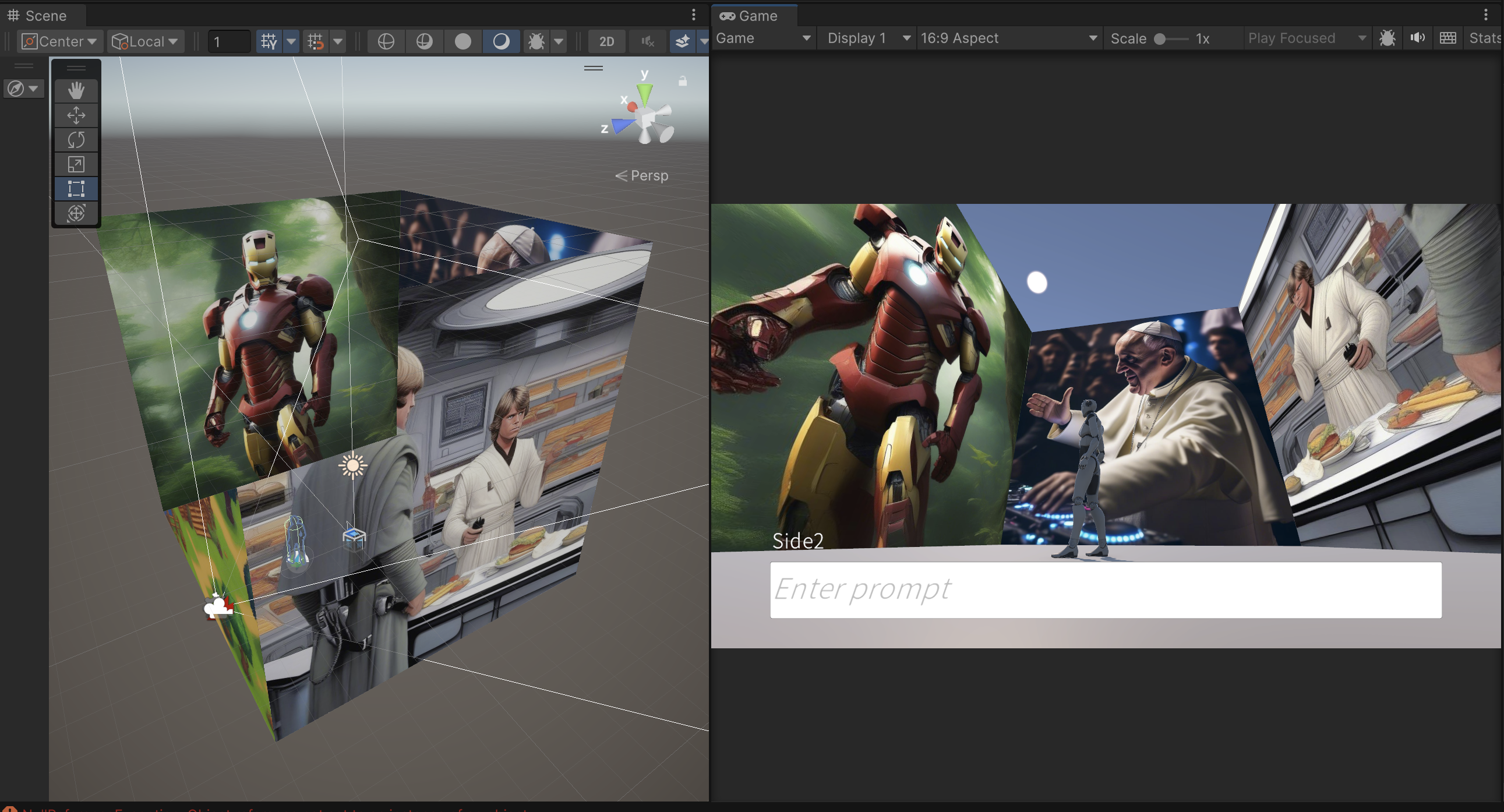
Task: Toggle Scene view effects and skybox
Action: tap(683, 41)
